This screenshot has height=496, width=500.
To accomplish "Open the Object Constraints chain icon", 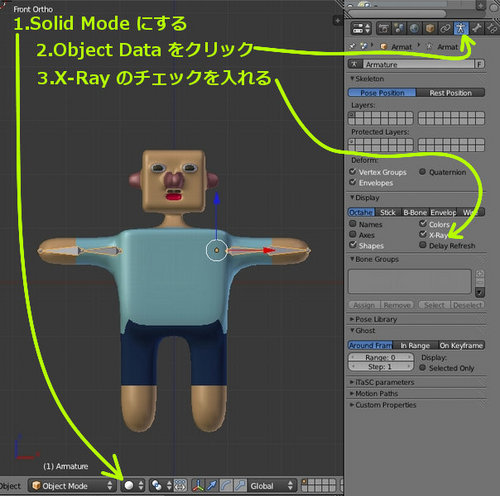I will [x=445, y=28].
